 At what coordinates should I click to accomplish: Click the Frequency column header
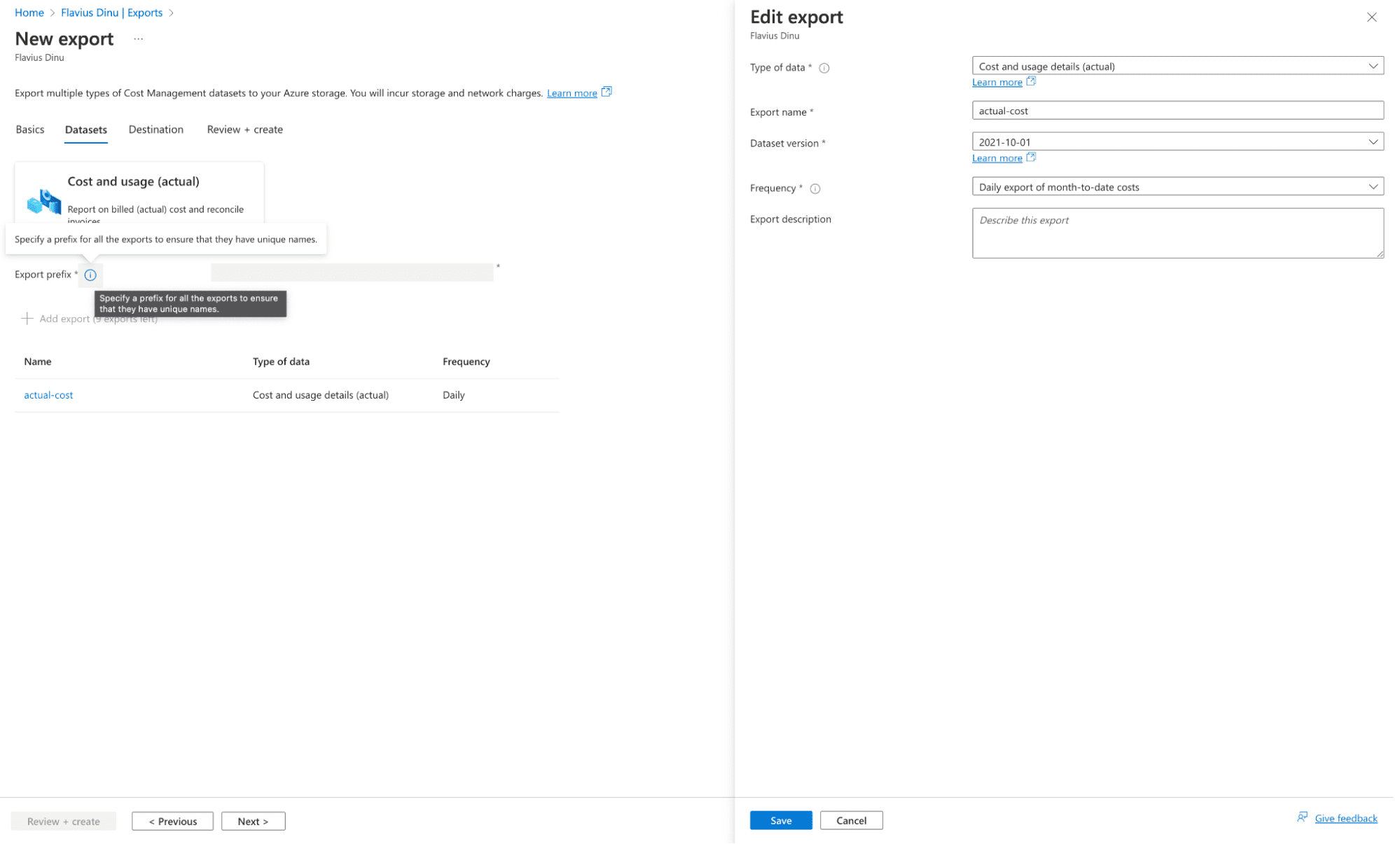466,361
